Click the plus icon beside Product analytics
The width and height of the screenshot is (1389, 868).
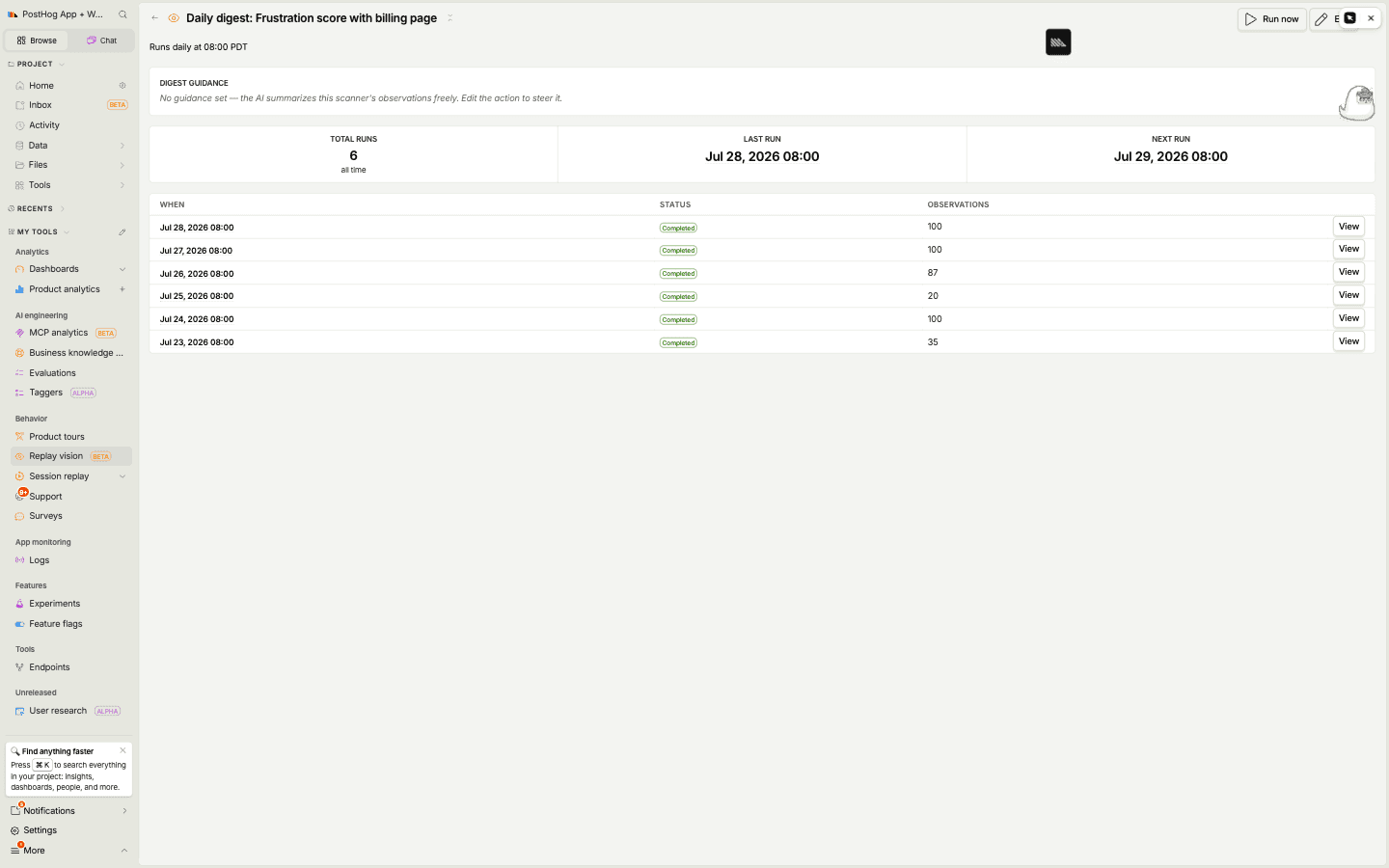pyautogui.click(x=123, y=289)
